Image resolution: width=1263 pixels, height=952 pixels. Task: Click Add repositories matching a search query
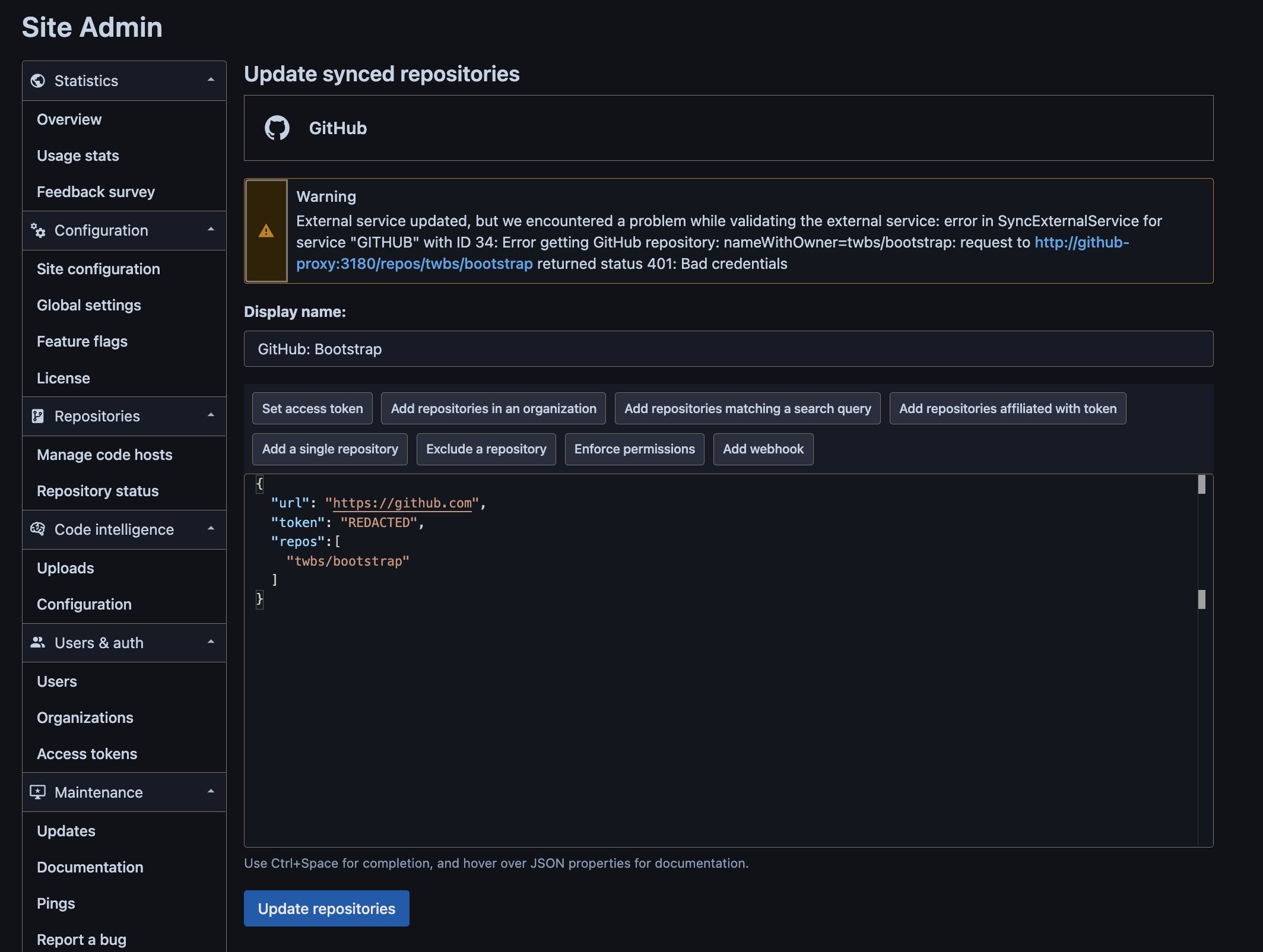747,408
